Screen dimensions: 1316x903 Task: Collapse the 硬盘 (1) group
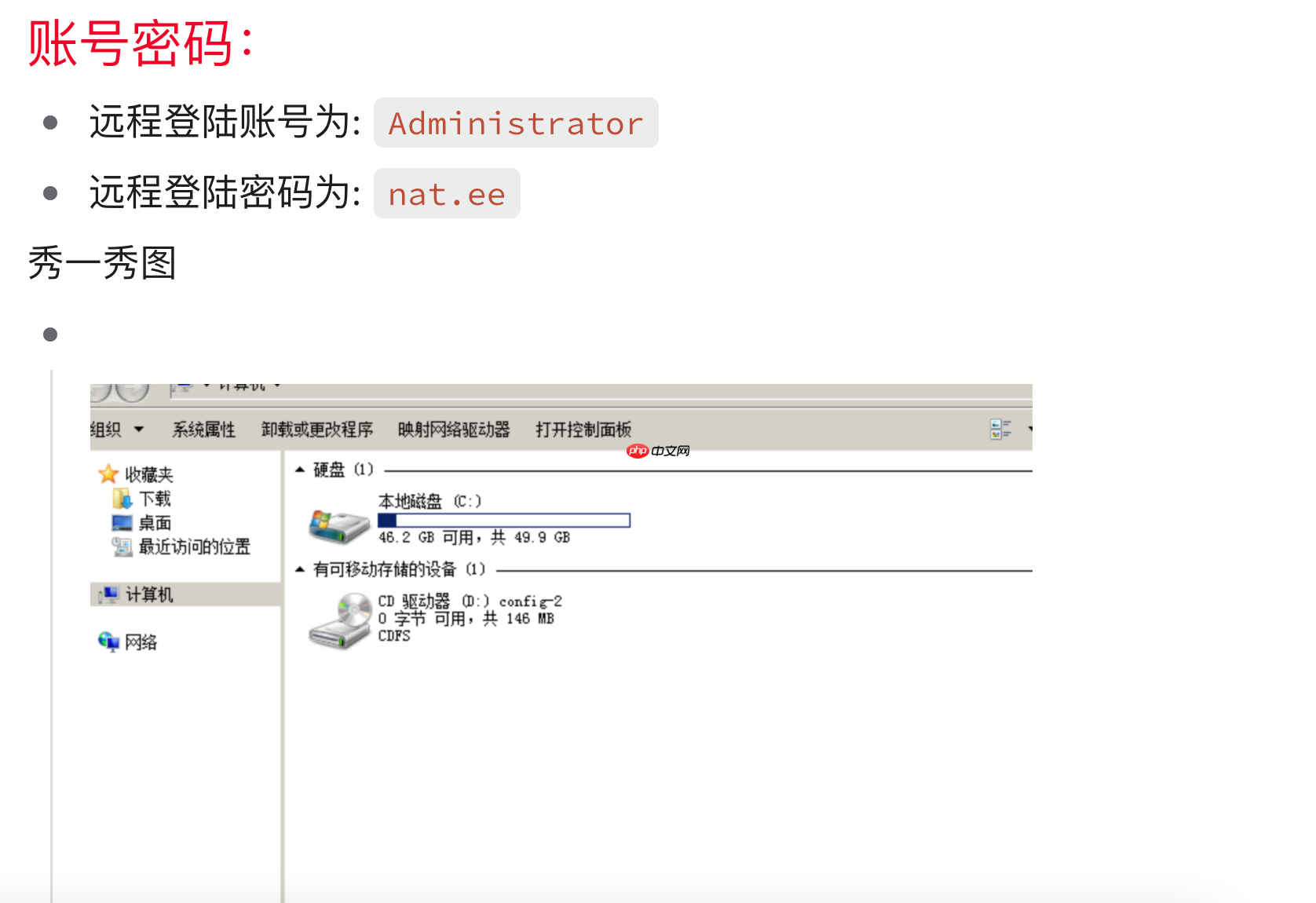(x=298, y=469)
